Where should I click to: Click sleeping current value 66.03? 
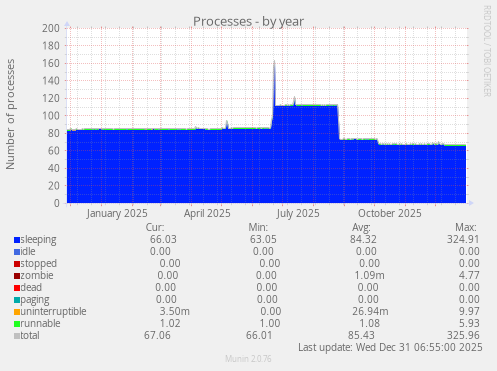coord(163,239)
